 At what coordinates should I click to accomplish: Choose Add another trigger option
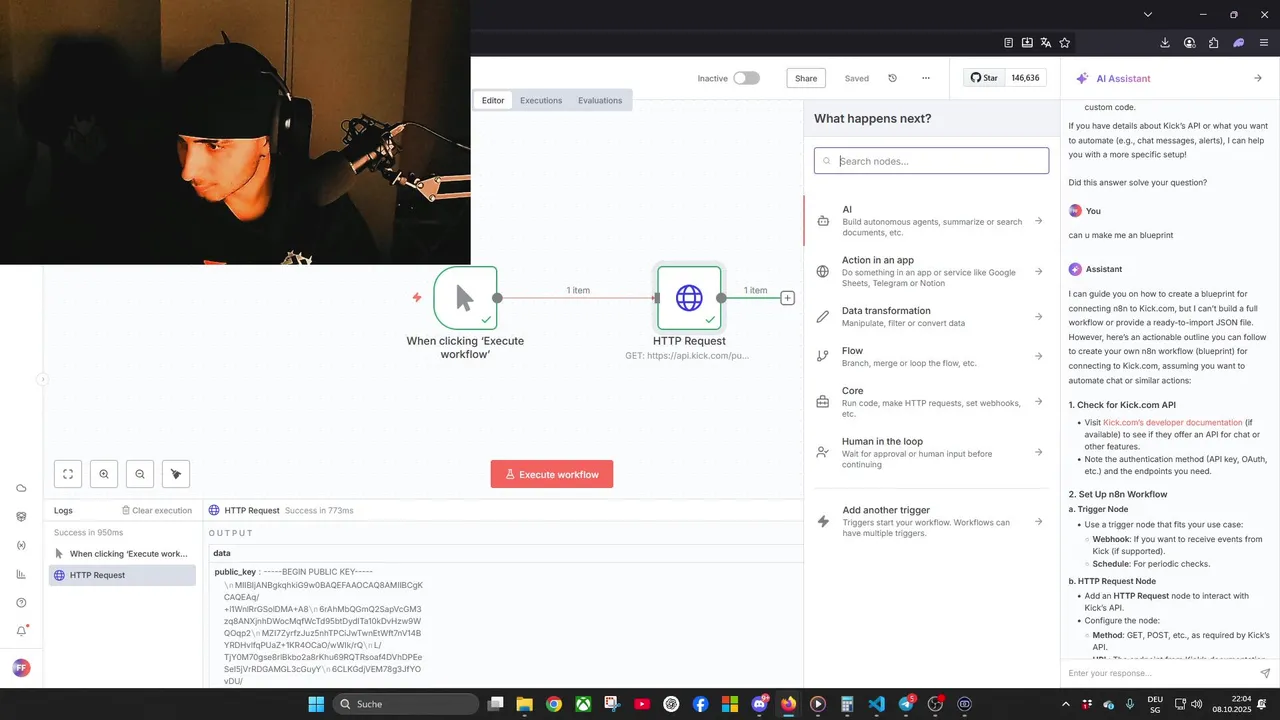(x=931, y=521)
